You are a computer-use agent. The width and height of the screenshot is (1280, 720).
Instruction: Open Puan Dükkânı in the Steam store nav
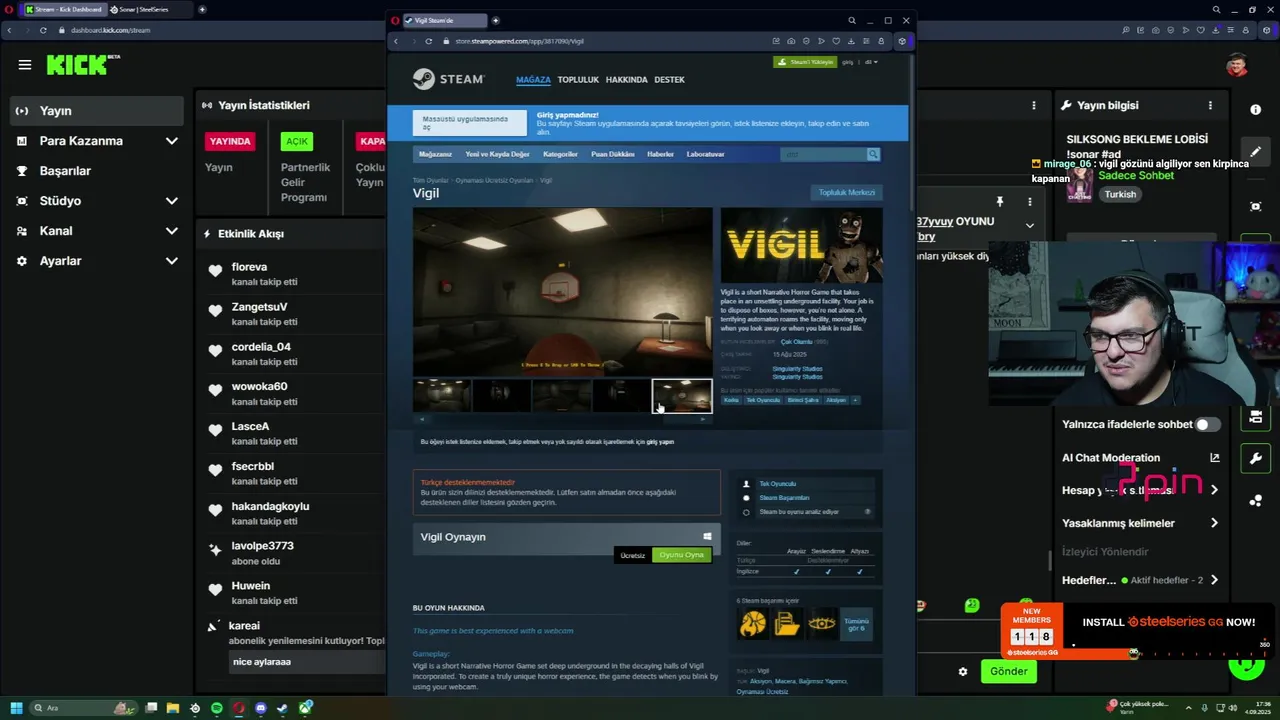point(612,154)
